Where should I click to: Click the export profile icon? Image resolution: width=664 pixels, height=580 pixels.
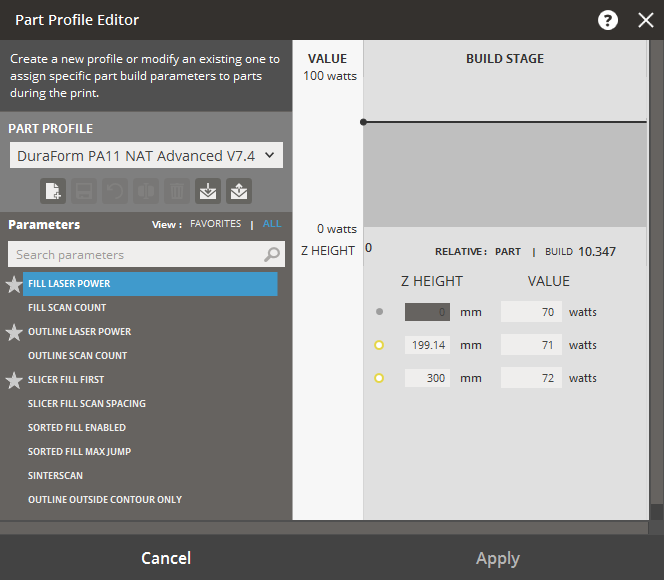pyautogui.click(x=238, y=190)
